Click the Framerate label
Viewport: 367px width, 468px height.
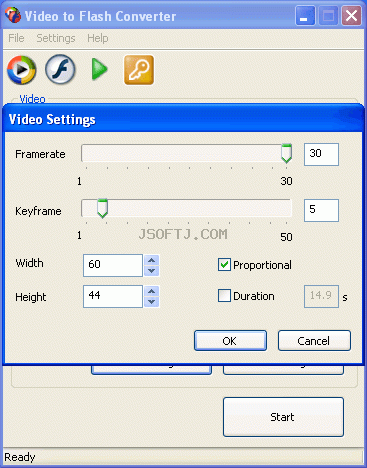point(40,154)
